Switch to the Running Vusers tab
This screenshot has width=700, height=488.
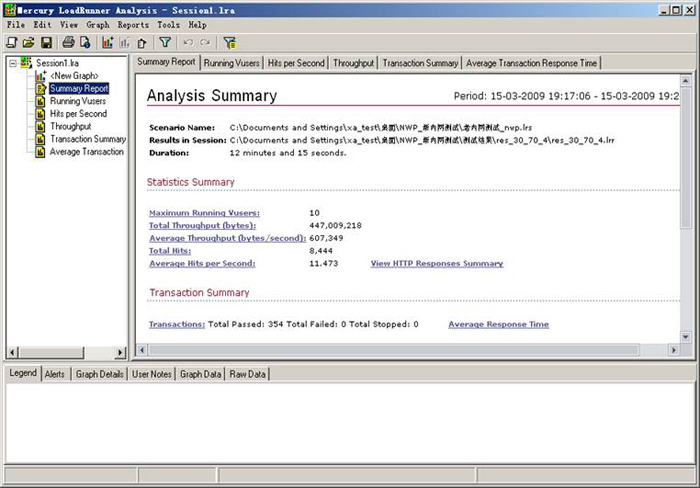pyautogui.click(x=231, y=63)
